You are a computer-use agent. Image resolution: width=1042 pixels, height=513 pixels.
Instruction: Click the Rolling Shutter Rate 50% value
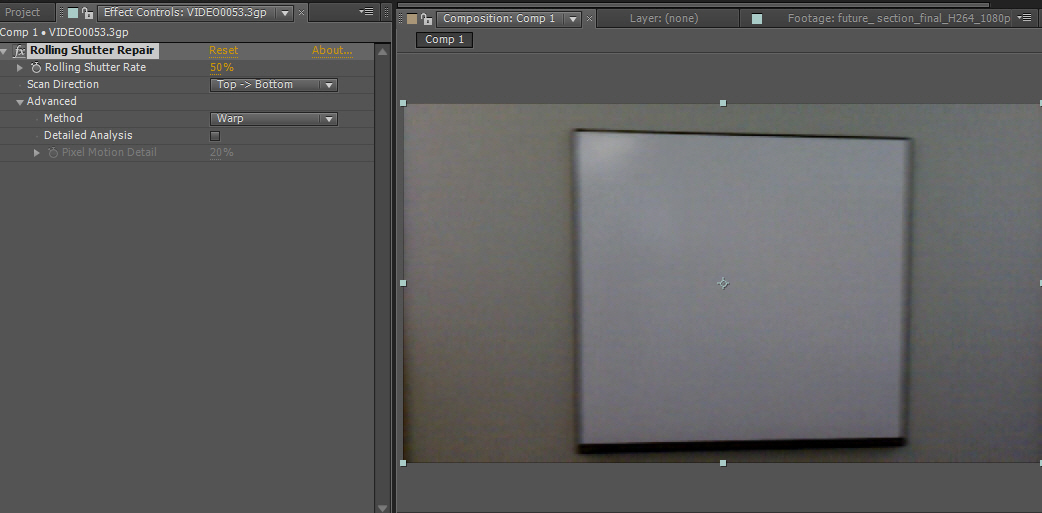[221, 68]
